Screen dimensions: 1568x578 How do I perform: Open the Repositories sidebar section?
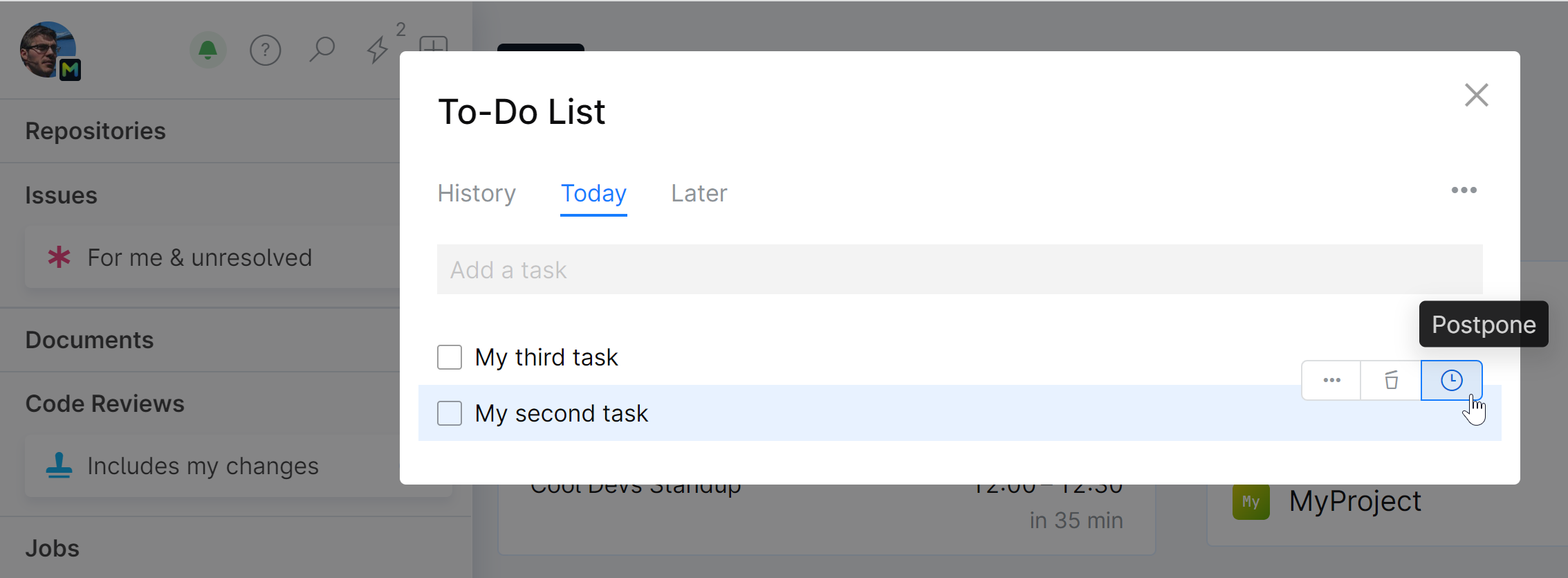[95, 131]
